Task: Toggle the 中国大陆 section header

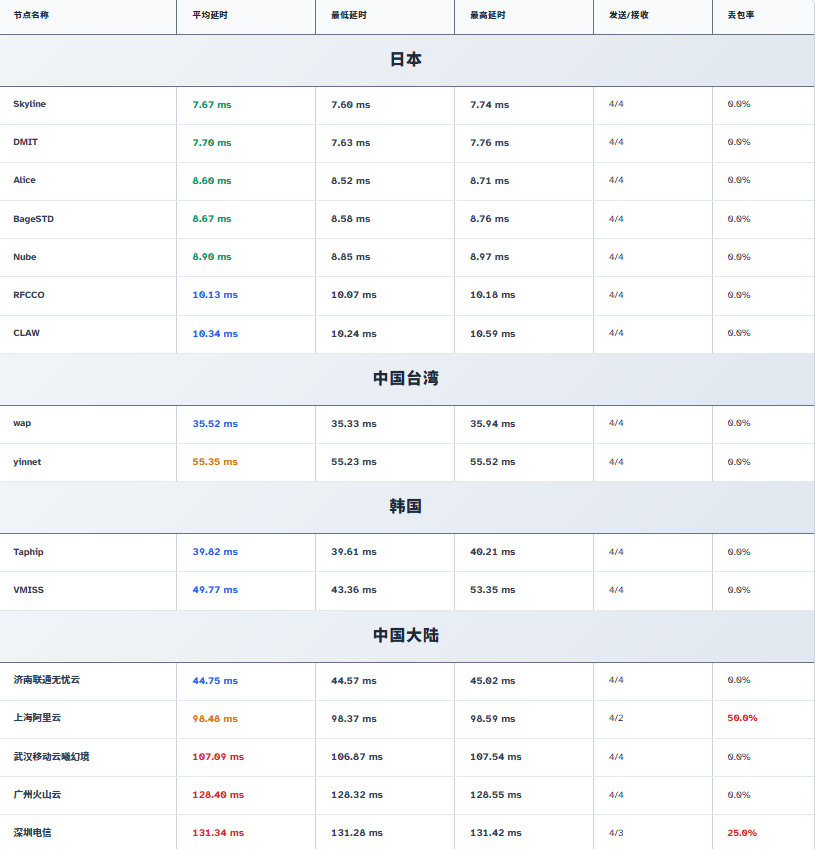Action: (x=406, y=636)
